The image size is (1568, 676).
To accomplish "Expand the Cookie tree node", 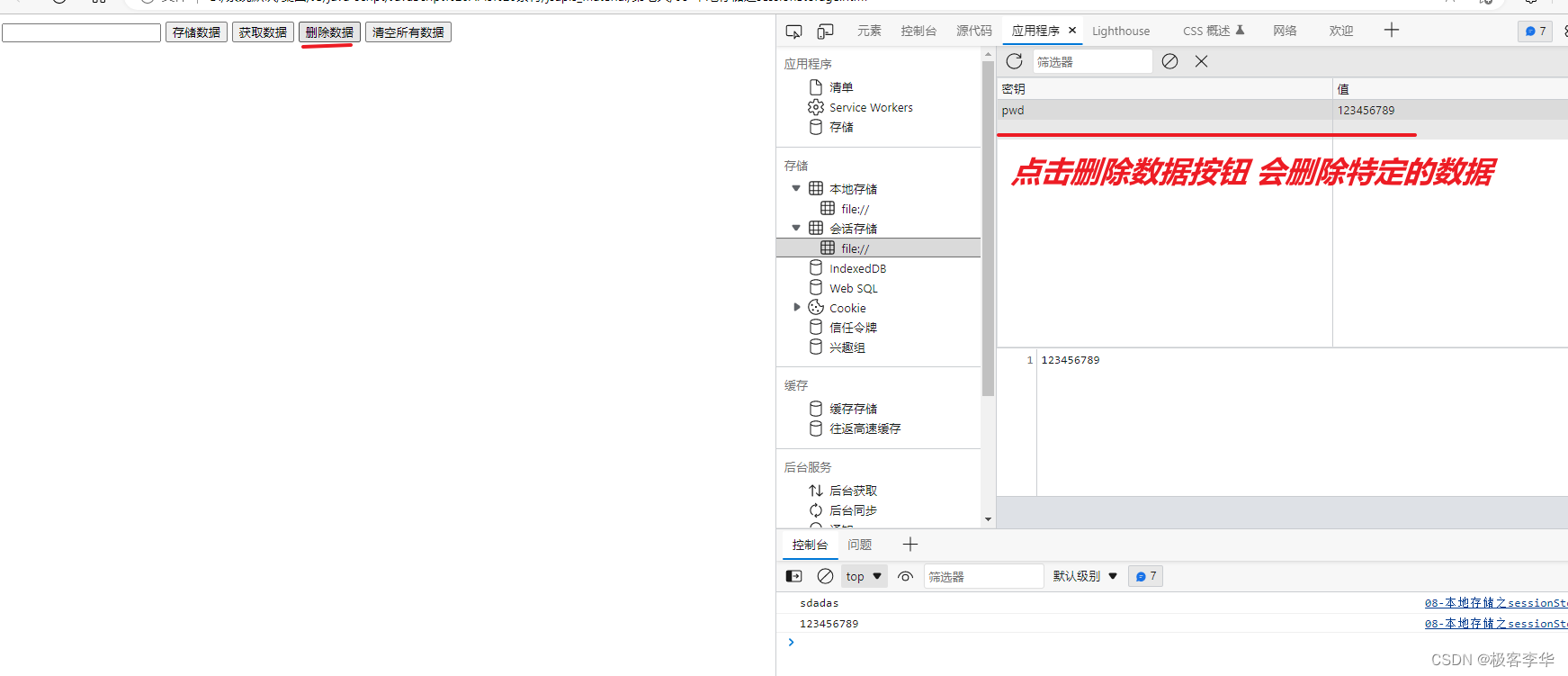I will (796, 307).
